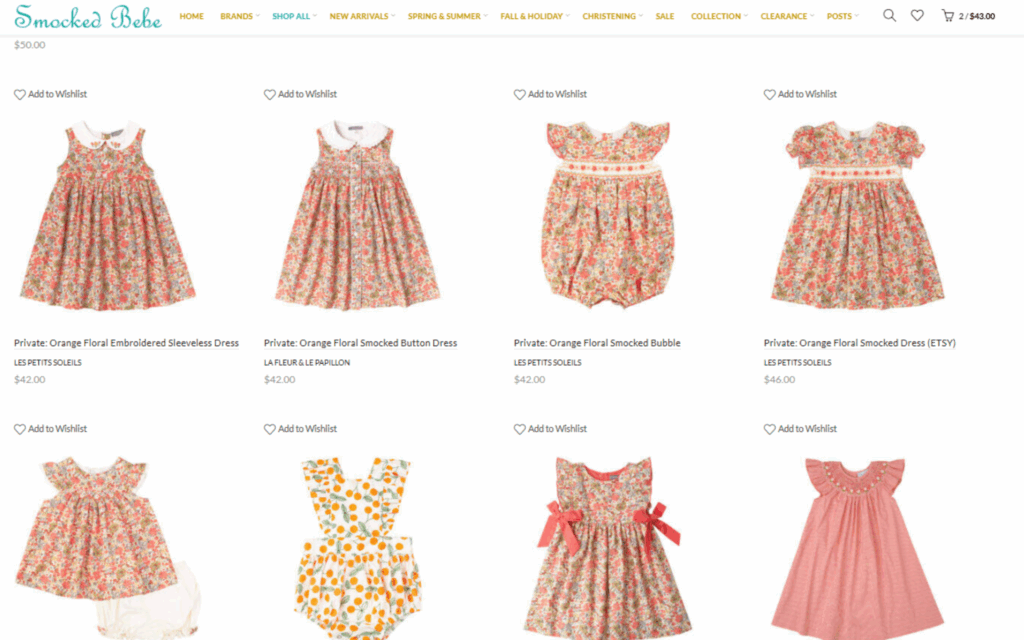Image resolution: width=1024 pixels, height=640 pixels.
Task: View the Smocked Button Dress product image
Action: click(358, 214)
